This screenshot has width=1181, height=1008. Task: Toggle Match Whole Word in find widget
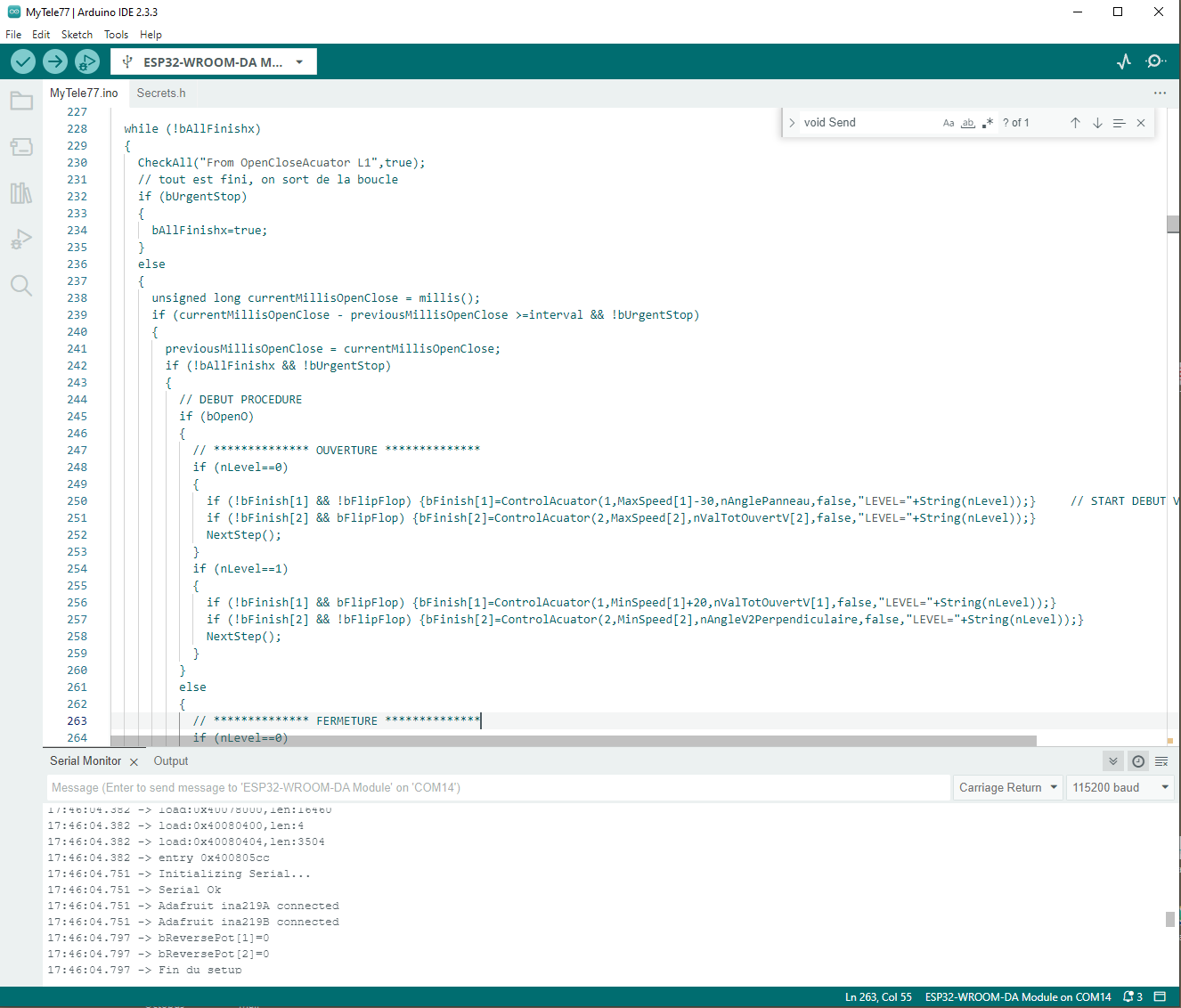[968, 123]
